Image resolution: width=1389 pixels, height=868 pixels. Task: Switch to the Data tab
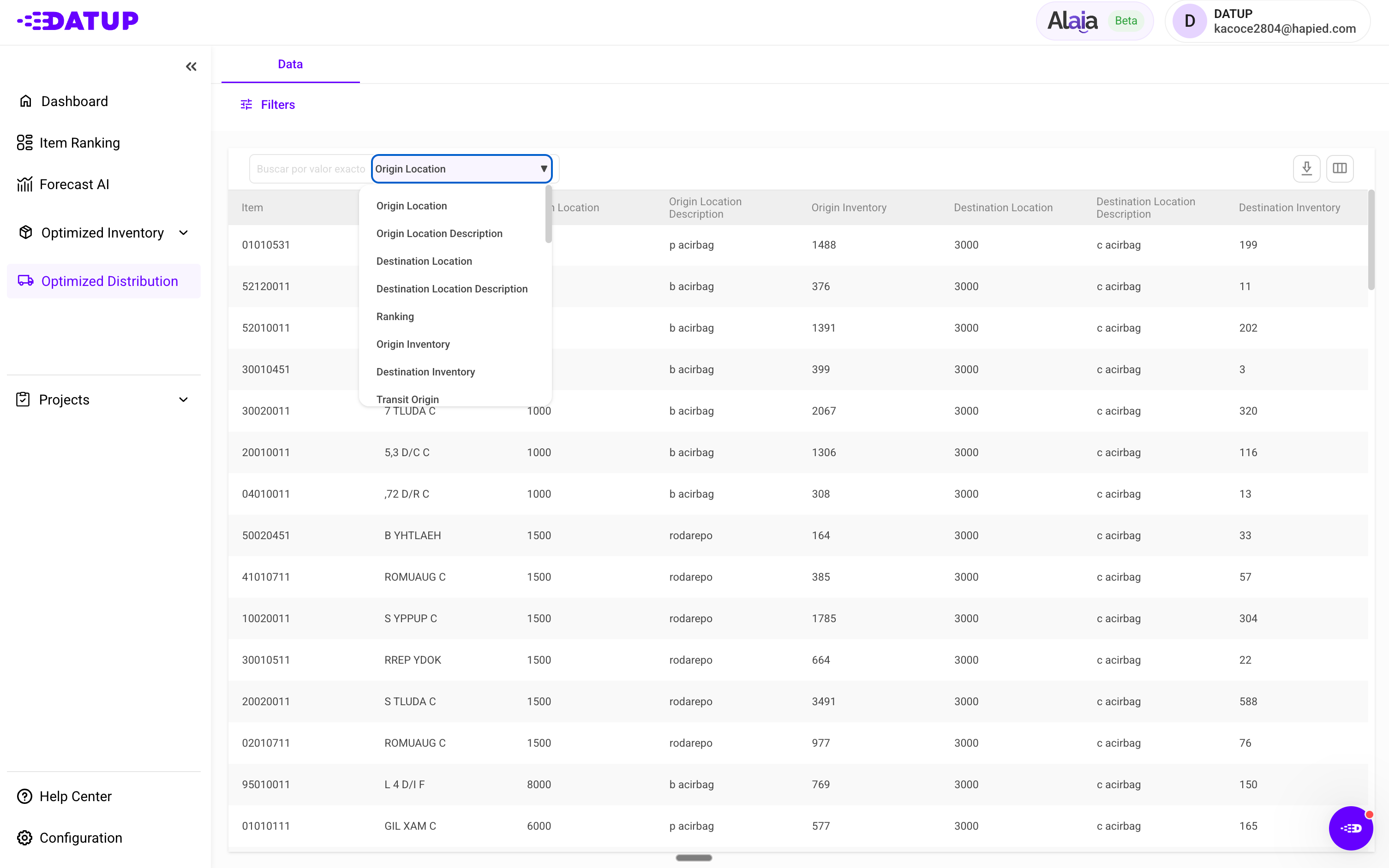point(290,64)
